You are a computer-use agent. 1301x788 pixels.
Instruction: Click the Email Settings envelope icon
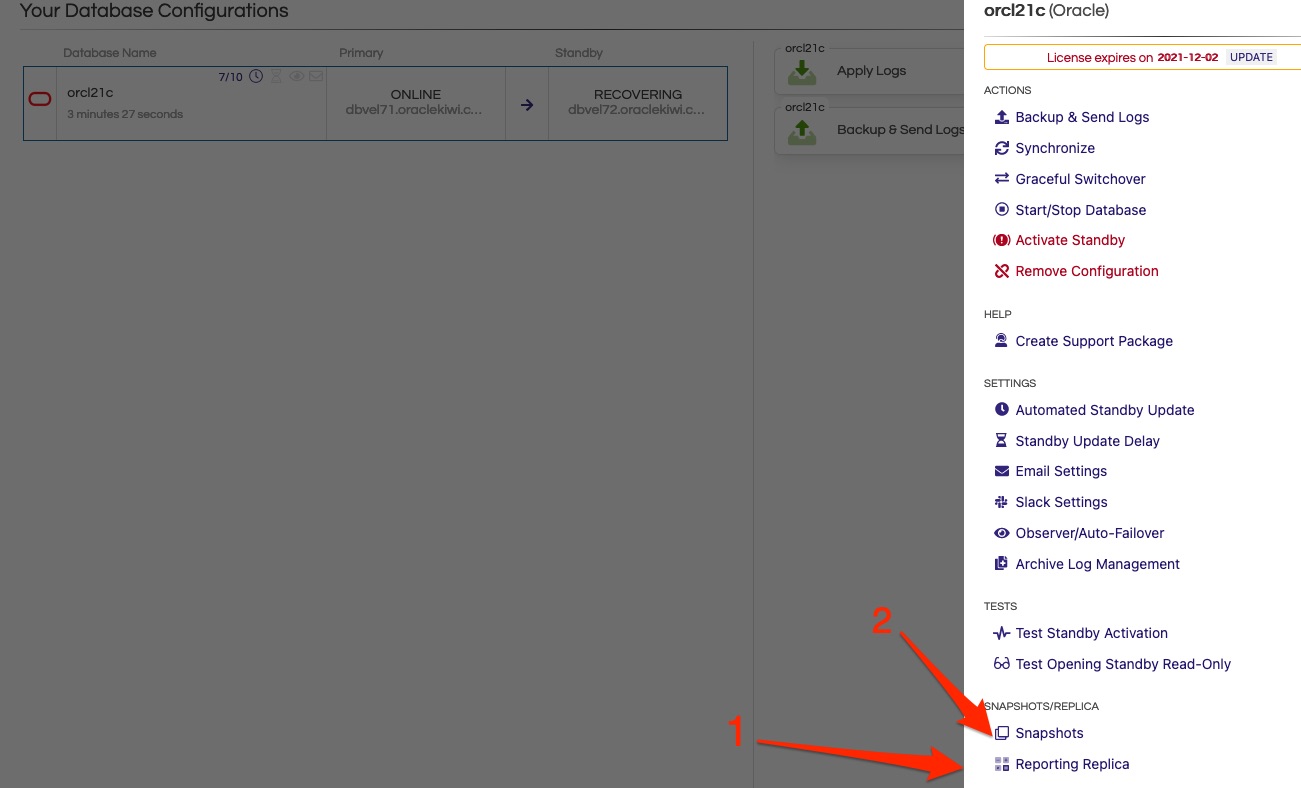point(1001,471)
